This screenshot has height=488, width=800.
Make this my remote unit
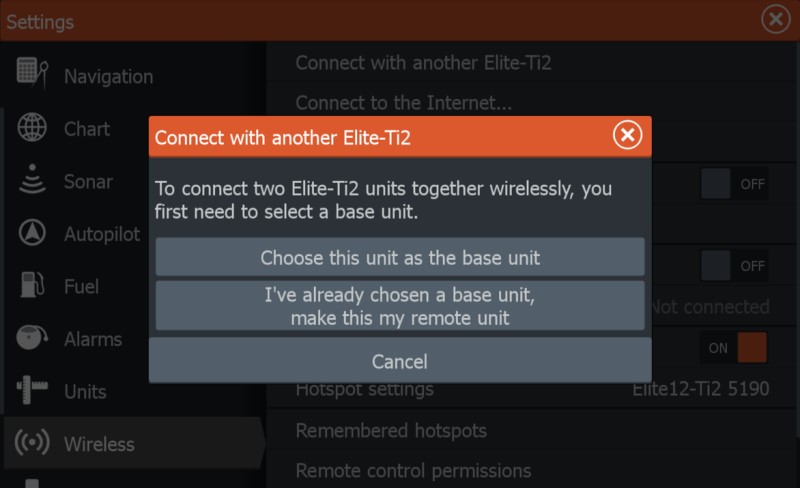[x=400, y=306]
